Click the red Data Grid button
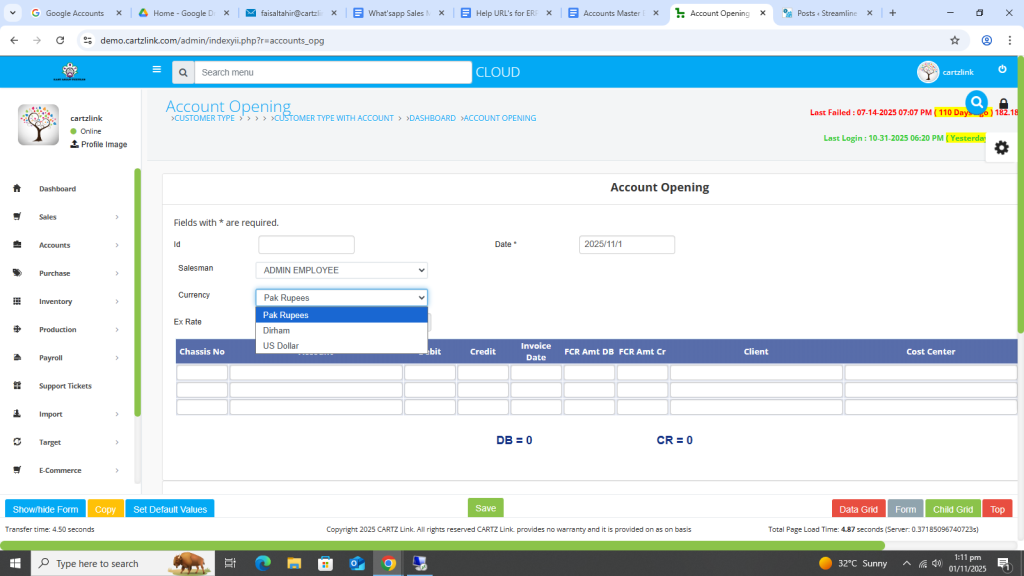Viewport: 1024px width, 576px height. (x=858, y=509)
